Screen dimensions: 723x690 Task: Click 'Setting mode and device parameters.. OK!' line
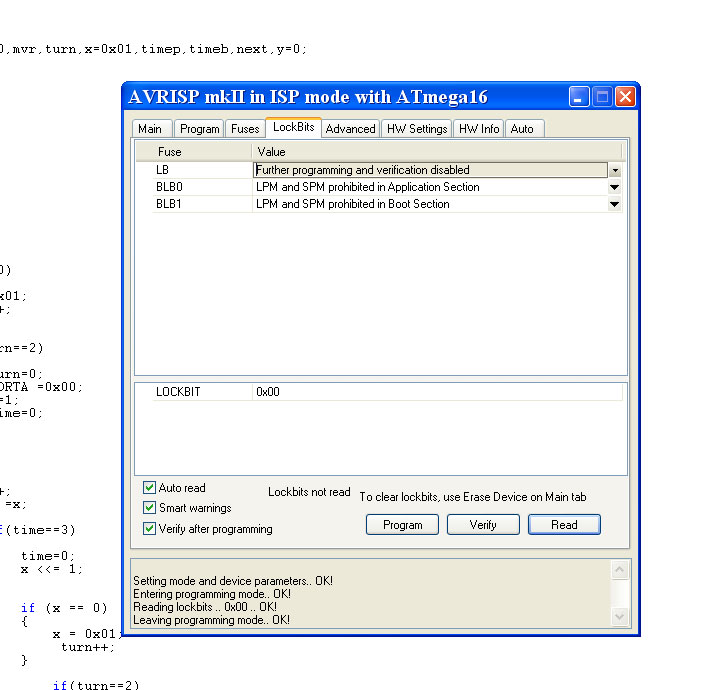[x=233, y=581]
